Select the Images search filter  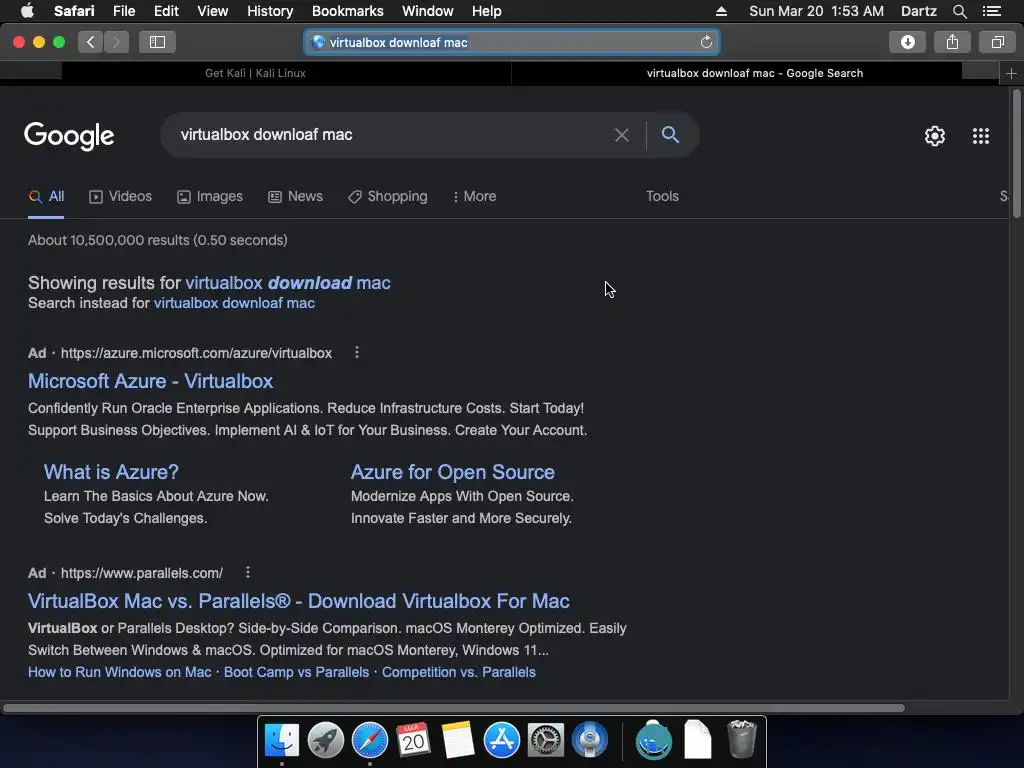click(x=210, y=197)
